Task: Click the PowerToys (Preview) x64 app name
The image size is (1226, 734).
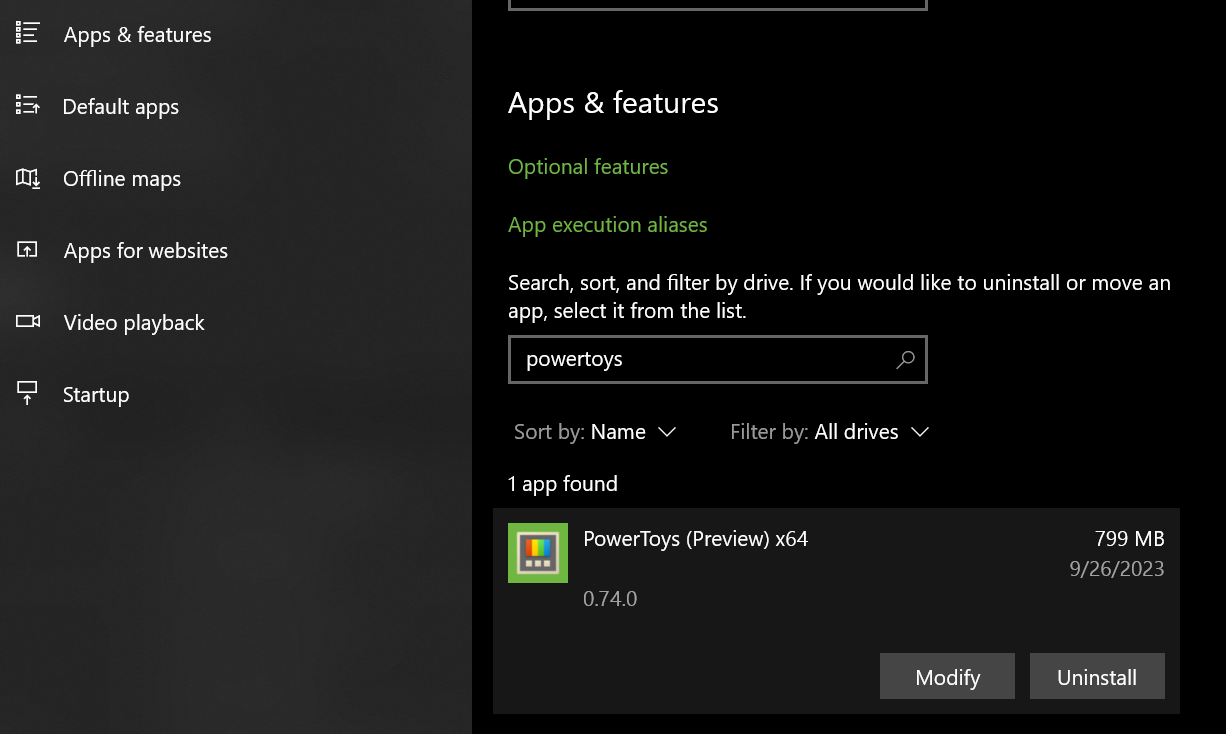Action: tap(695, 538)
